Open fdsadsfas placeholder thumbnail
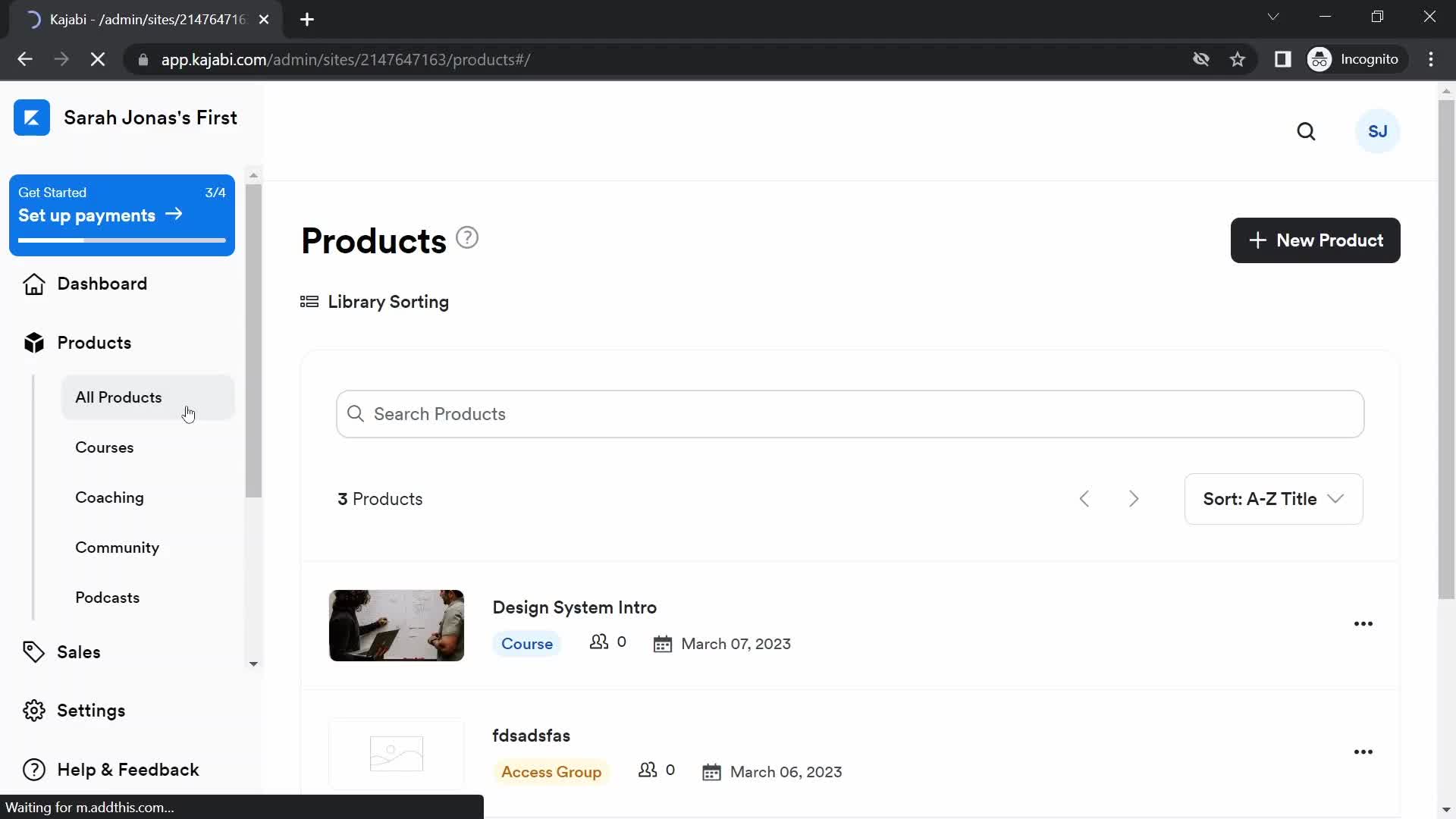Screen dimensions: 1456x819 397,754
